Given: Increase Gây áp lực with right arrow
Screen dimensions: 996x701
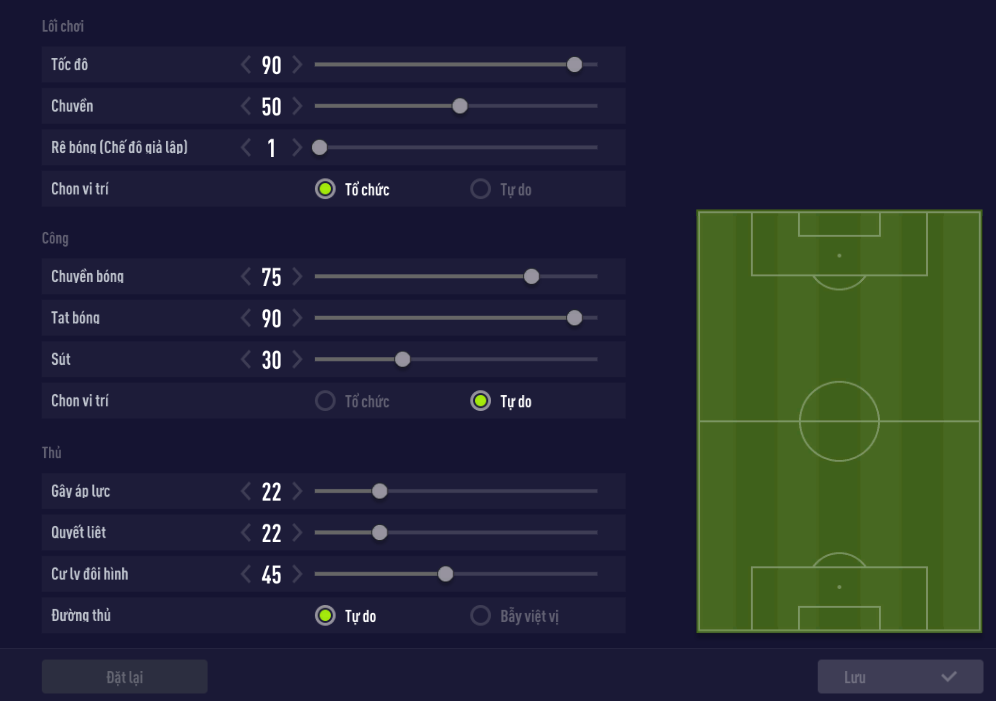Looking at the screenshot, I should click(x=296, y=491).
